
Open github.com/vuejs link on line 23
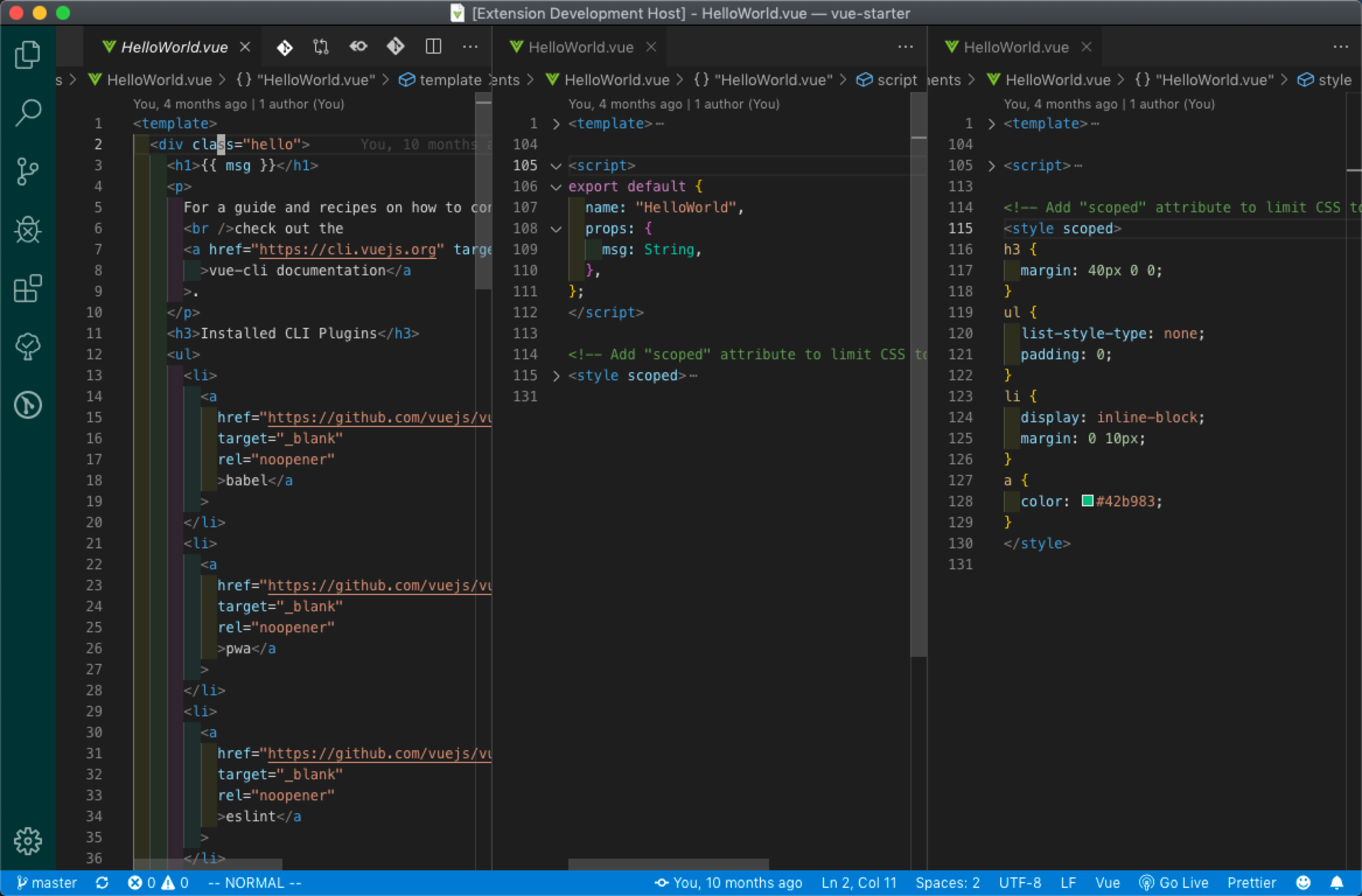[x=379, y=586]
